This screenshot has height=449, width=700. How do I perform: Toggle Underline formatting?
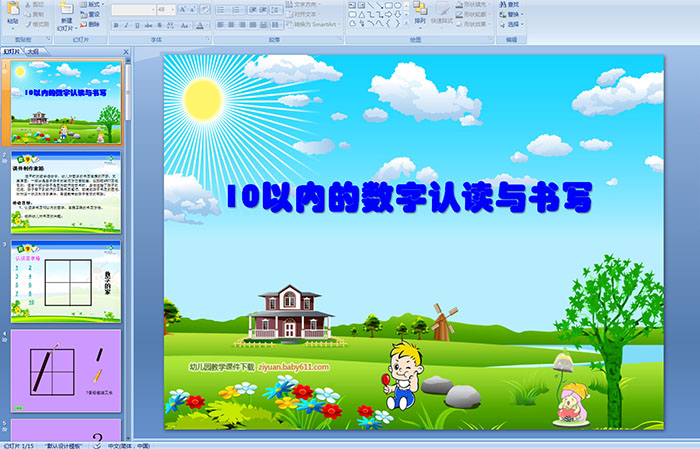pos(137,25)
